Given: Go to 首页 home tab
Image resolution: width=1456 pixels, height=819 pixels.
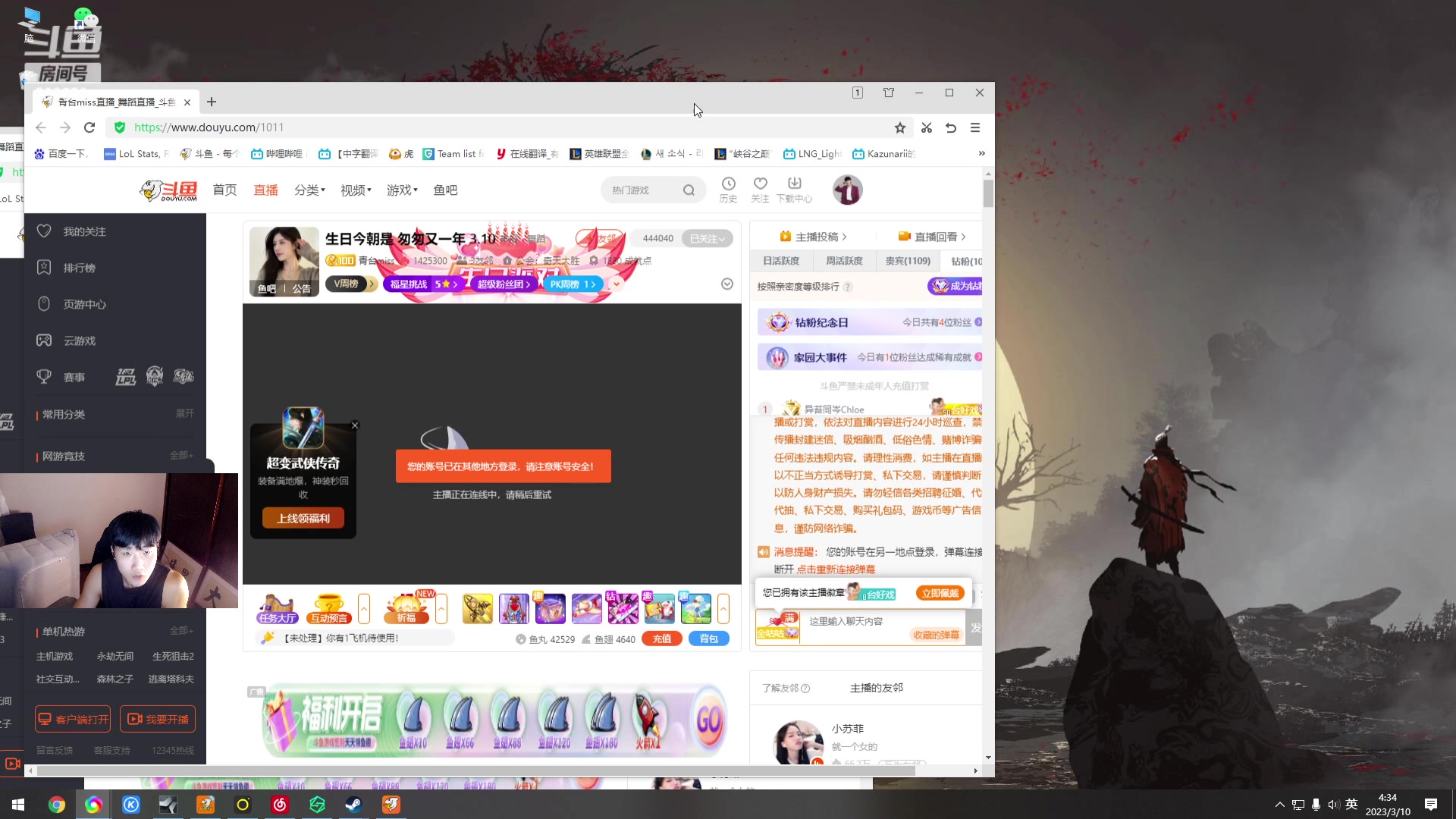Looking at the screenshot, I should (x=224, y=190).
